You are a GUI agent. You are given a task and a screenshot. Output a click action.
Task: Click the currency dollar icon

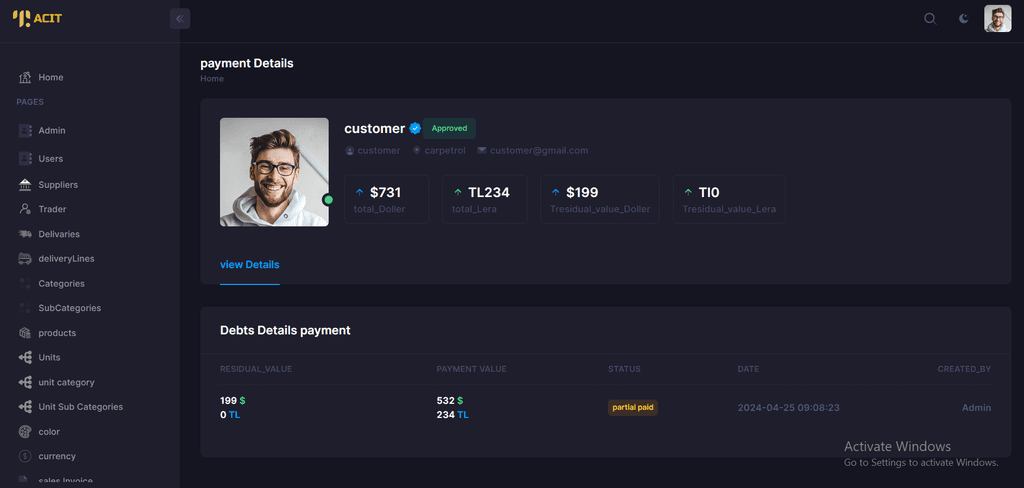(x=25, y=456)
